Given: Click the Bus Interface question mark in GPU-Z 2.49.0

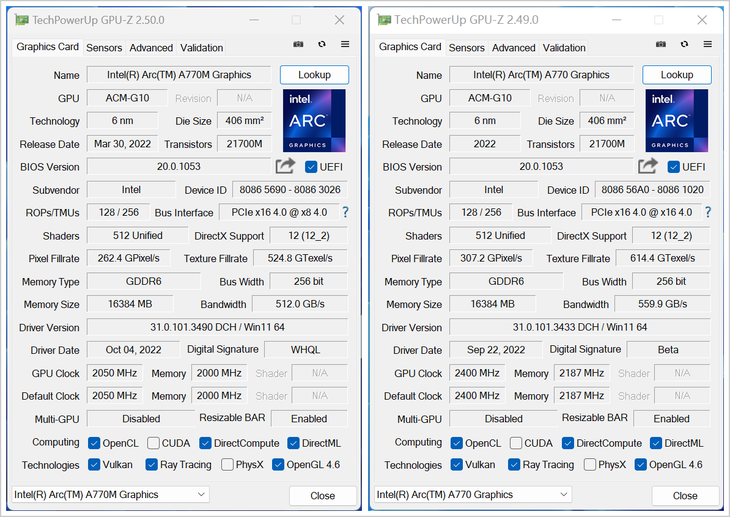Looking at the screenshot, I should point(708,212).
